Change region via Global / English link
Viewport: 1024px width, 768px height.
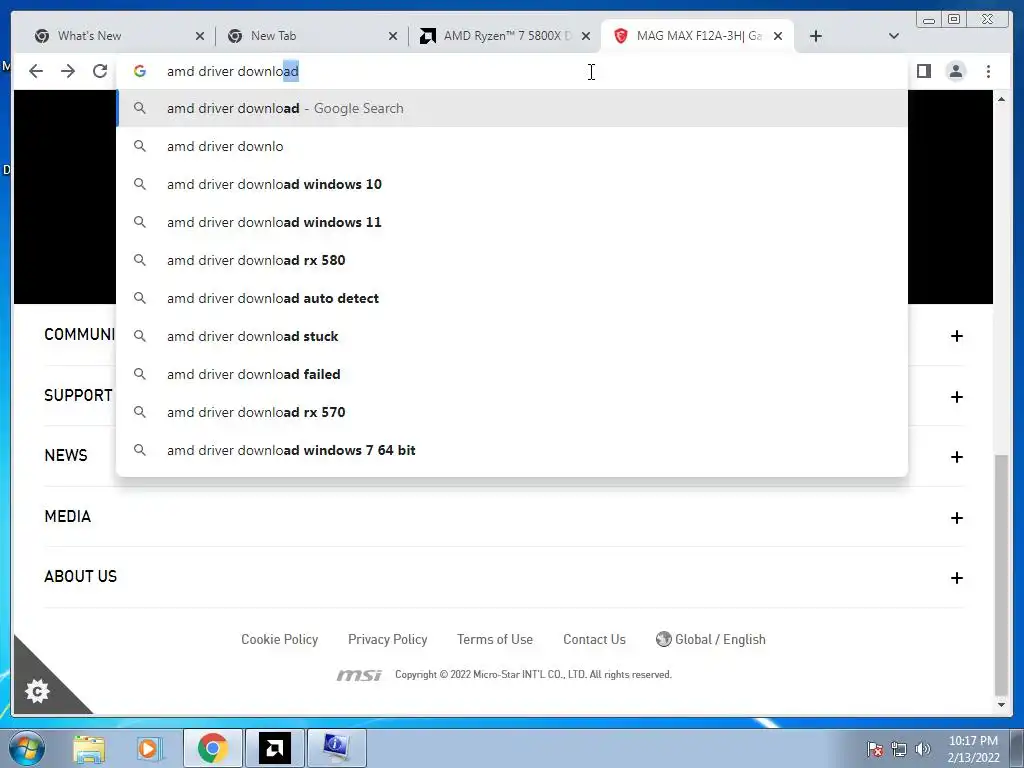711,639
